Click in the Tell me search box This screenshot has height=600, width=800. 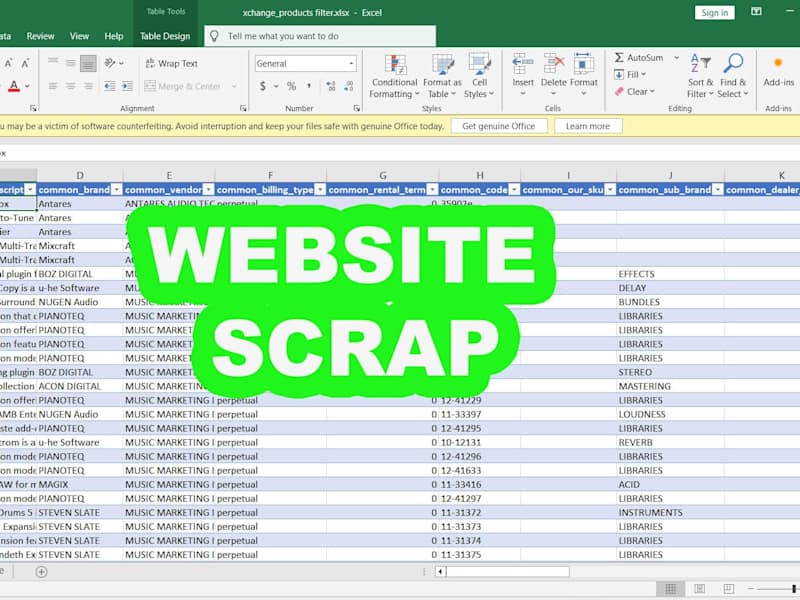(320, 36)
